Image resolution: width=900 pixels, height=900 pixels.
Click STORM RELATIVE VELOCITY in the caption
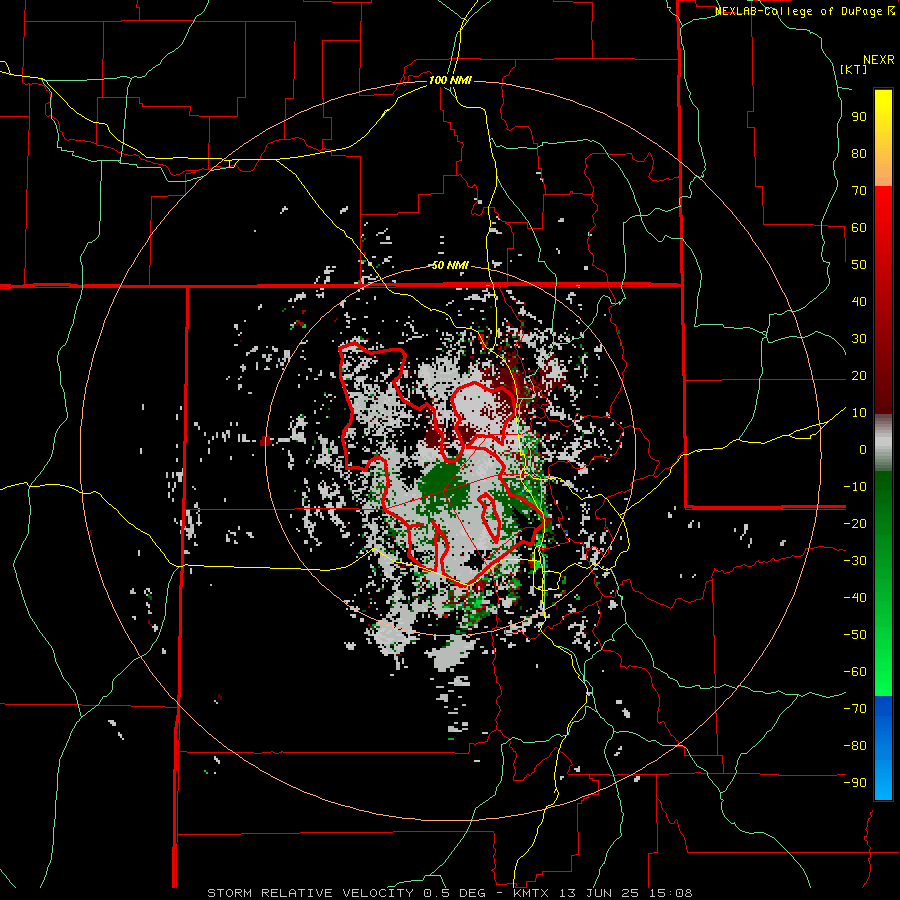(310, 893)
